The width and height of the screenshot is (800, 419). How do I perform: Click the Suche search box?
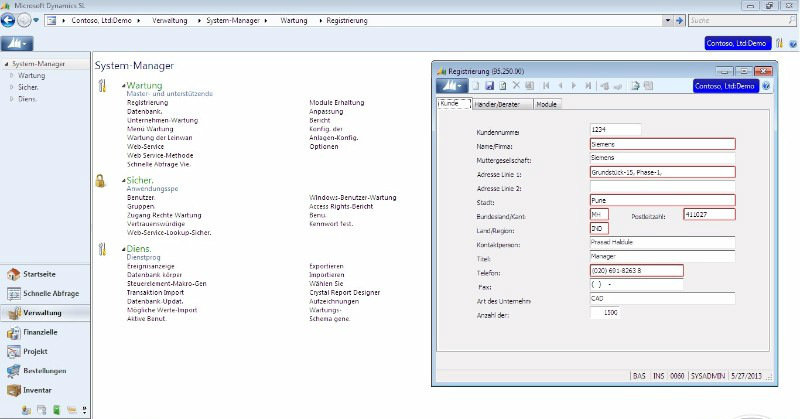click(742, 19)
